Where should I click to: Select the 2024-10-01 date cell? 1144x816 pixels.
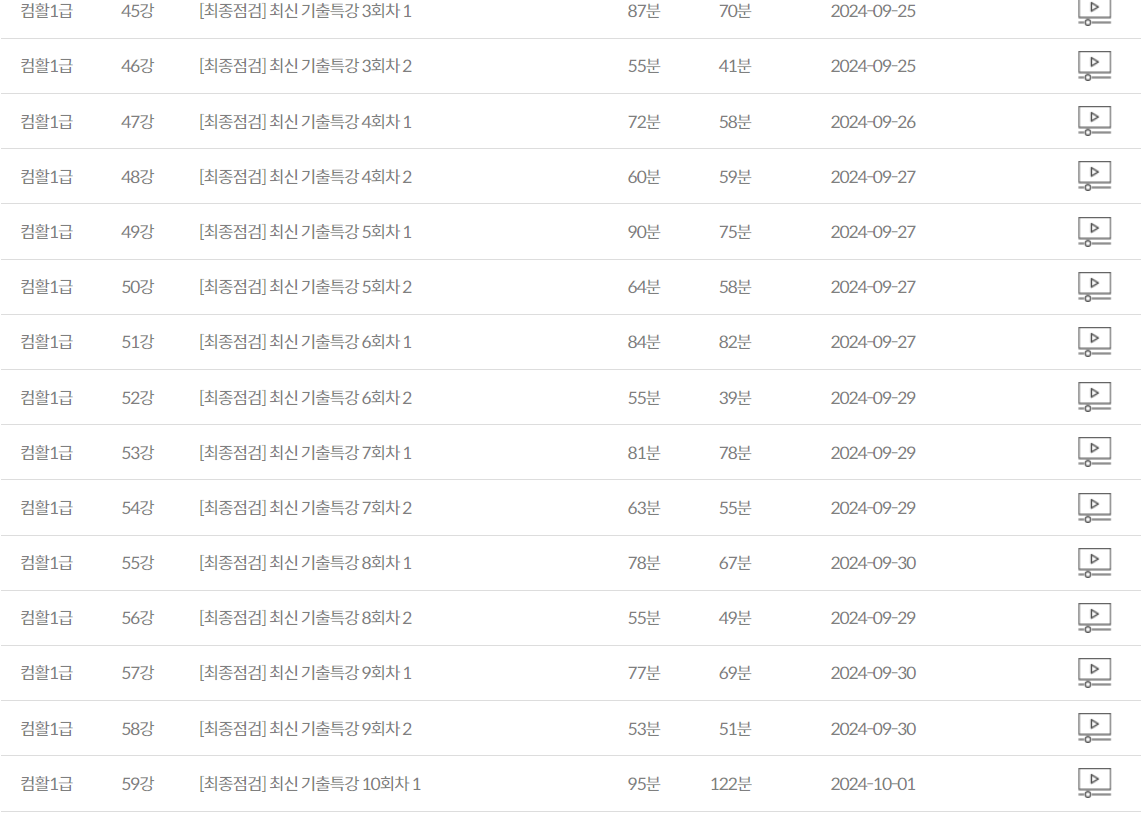(873, 784)
